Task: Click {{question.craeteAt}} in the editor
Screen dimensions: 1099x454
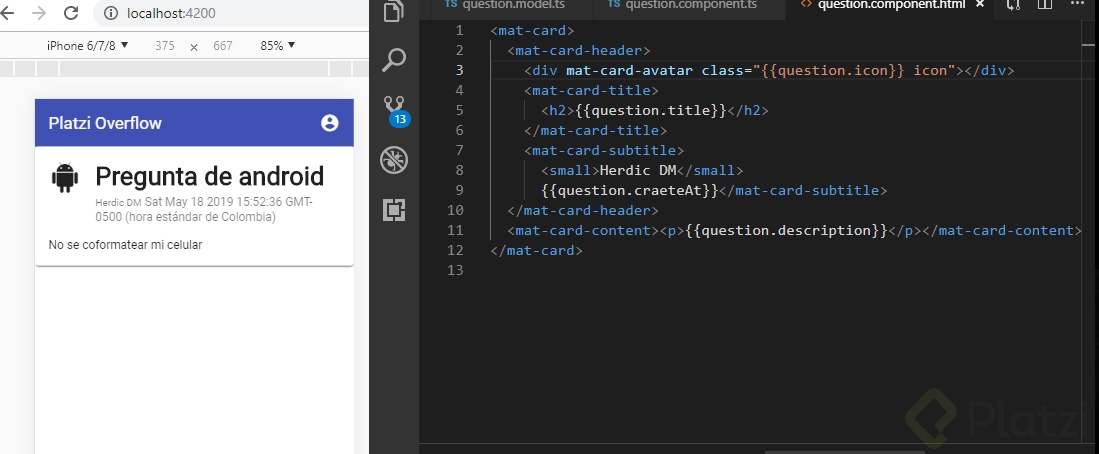Action: [630, 190]
